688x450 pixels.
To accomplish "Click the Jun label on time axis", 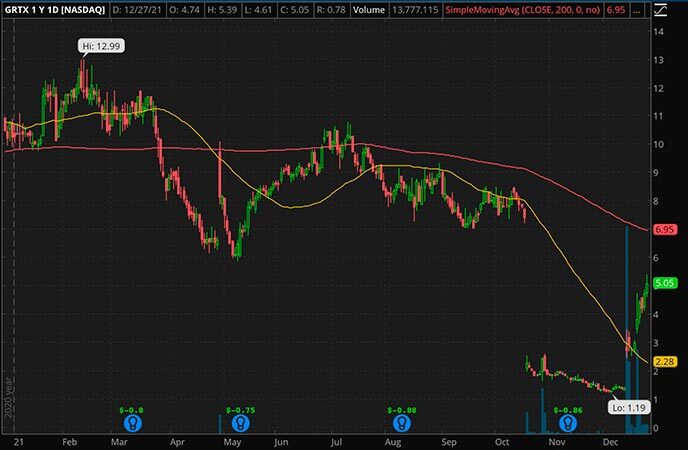I will pyautogui.click(x=281, y=442).
